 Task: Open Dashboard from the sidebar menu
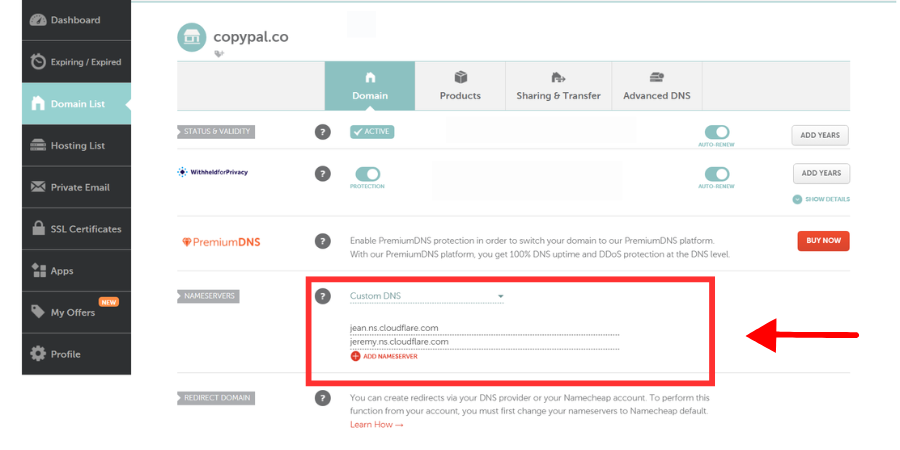point(76,20)
